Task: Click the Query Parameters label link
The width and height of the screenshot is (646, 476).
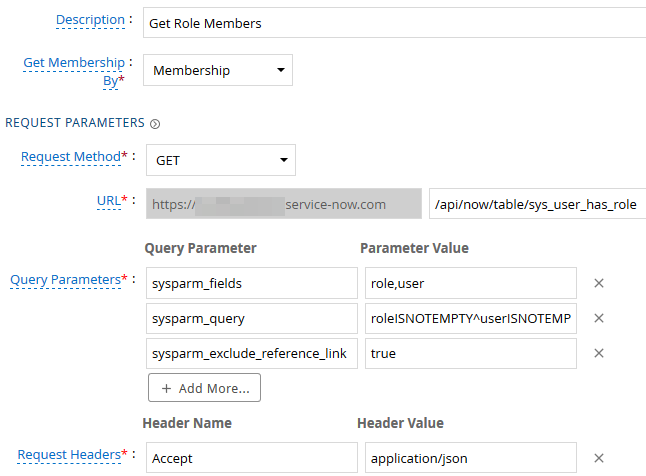Action: [x=66, y=280]
